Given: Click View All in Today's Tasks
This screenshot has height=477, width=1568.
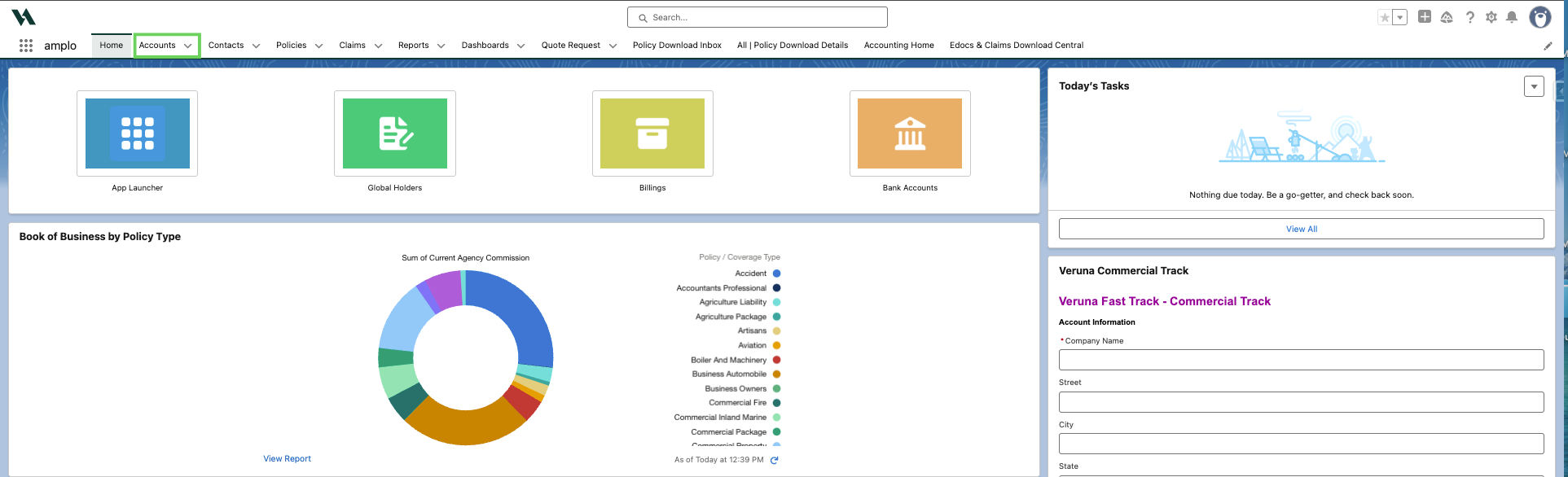Looking at the screenshot, I should (1302, 229).
